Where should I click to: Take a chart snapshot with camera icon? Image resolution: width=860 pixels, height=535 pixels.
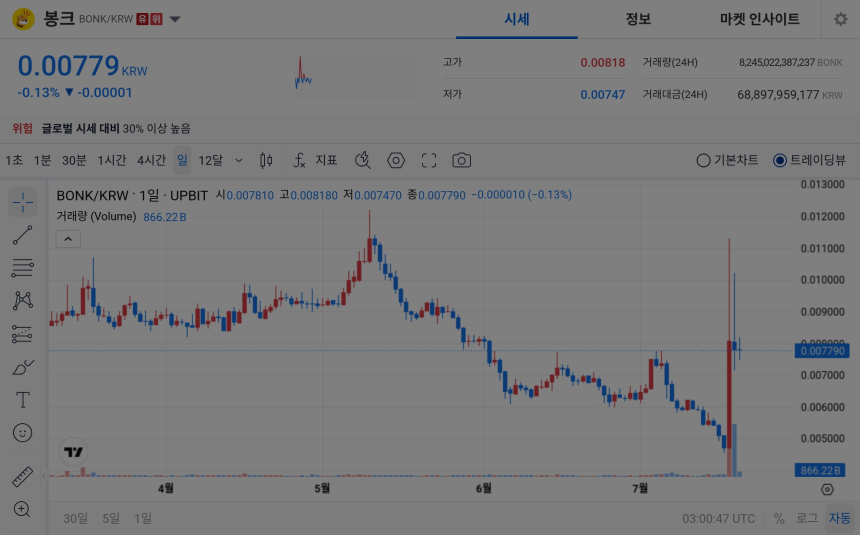pos(461,160)
